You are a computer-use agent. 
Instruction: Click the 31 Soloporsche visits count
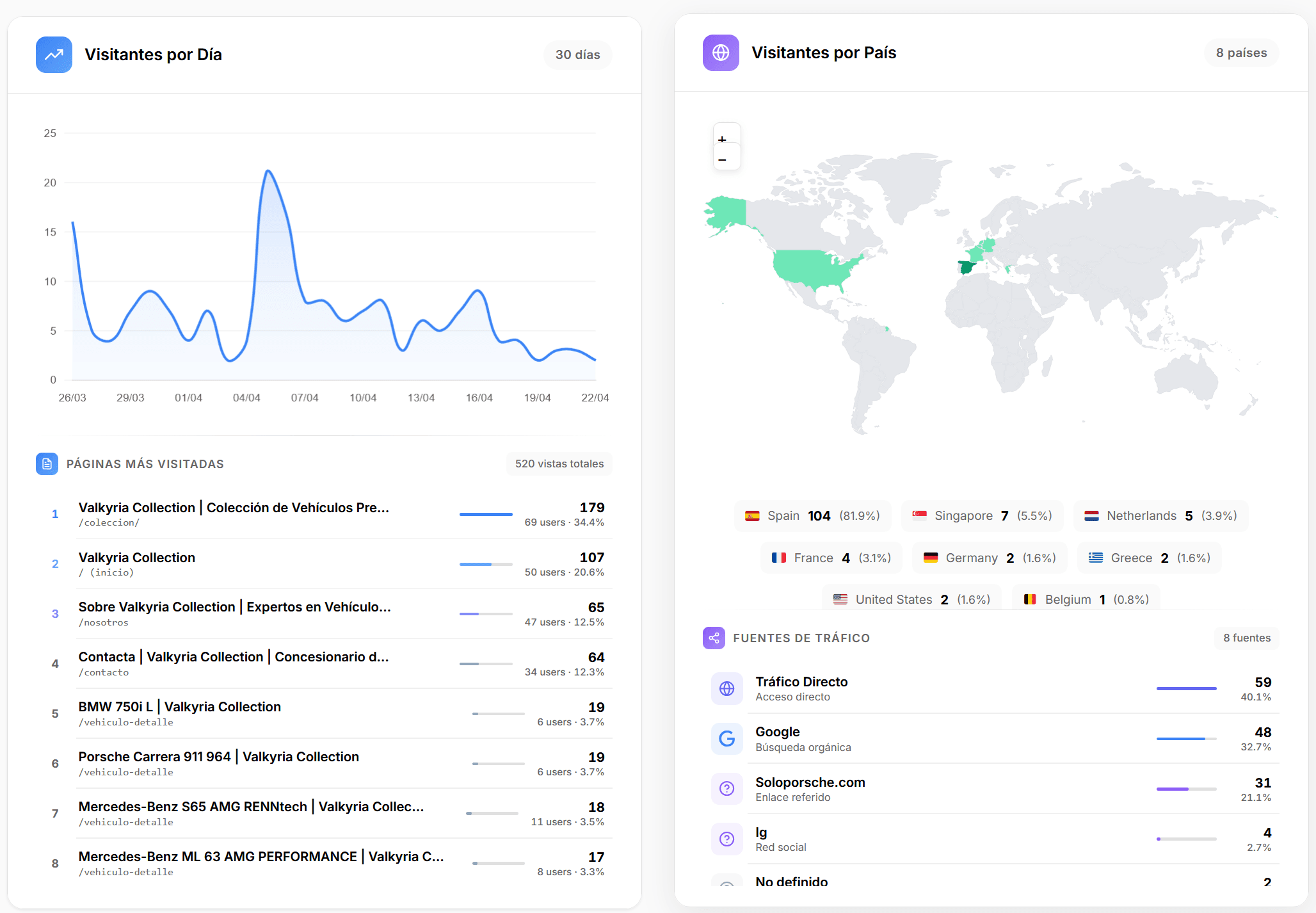click(1263, 782)
